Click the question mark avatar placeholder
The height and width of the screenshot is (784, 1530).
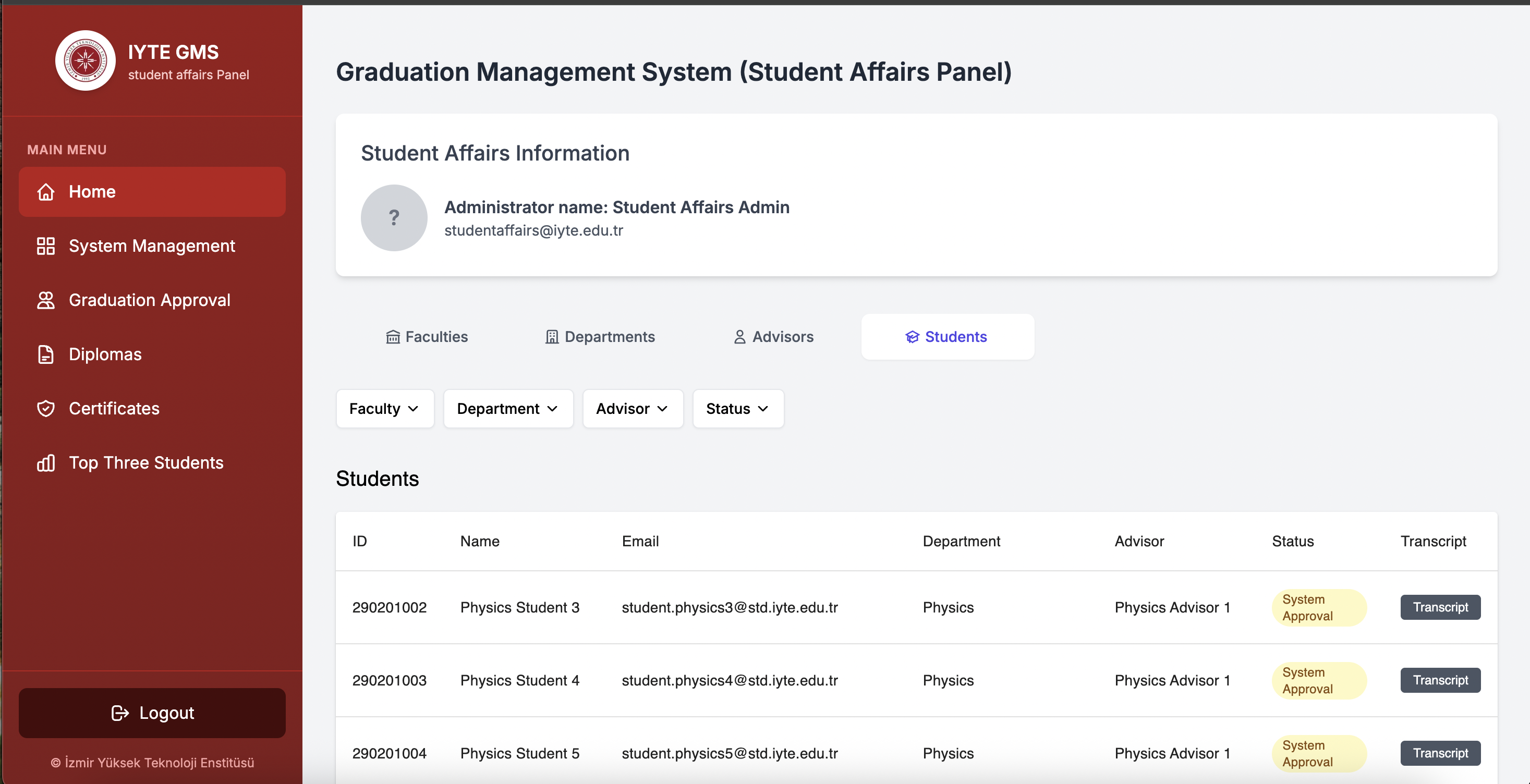click(x=394, y=217)
